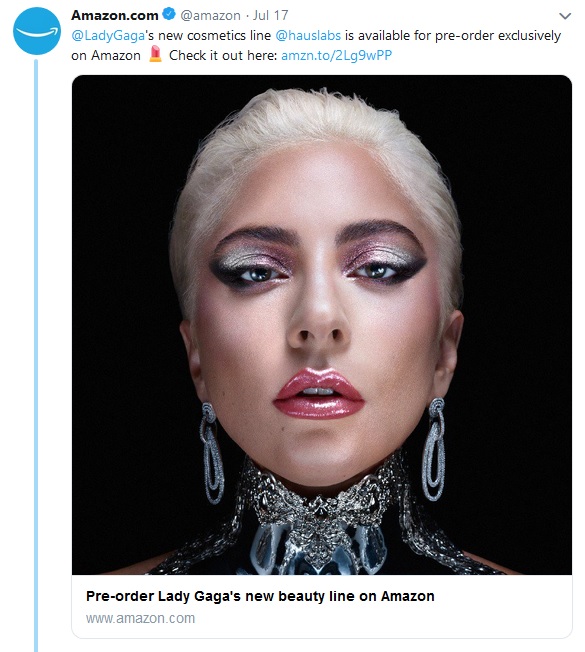Click 'is available for pre-order exclusively' text
The image size is (585, 652).
(x=453, y=36)
